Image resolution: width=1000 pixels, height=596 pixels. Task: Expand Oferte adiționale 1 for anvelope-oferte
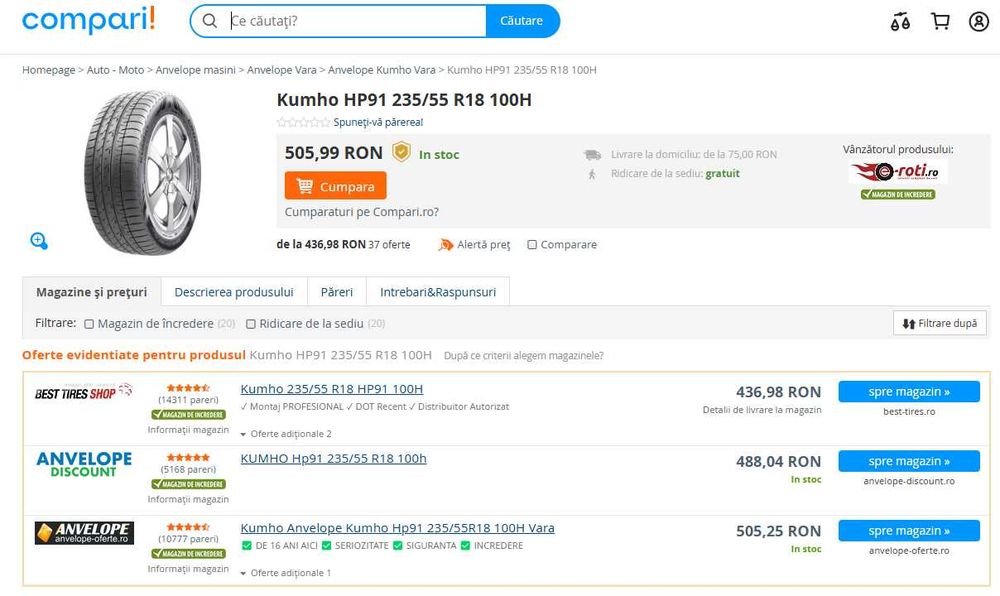(286, 572)
